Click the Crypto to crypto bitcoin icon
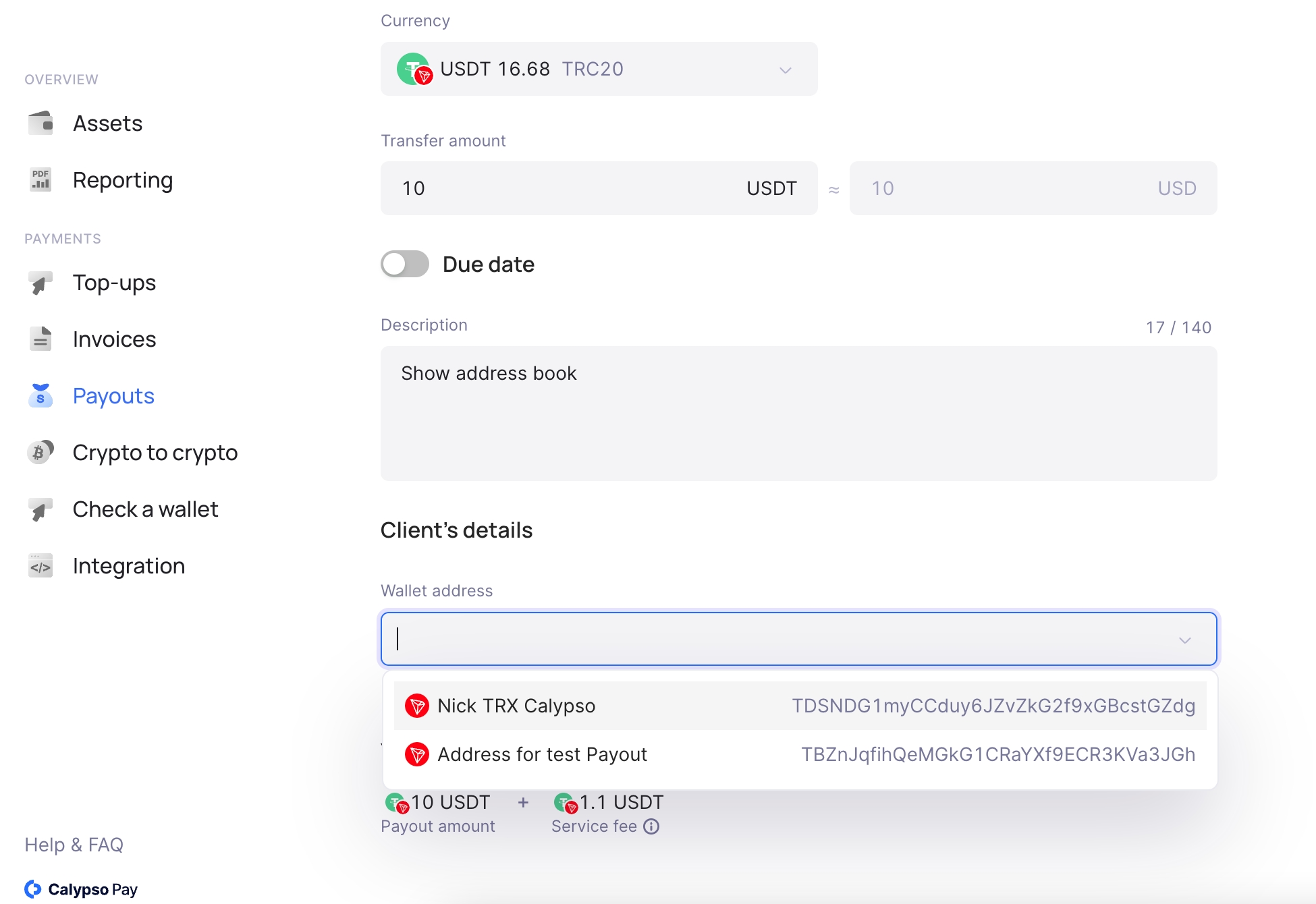Viewport: 1316px width, 904px height. [40, 452]
